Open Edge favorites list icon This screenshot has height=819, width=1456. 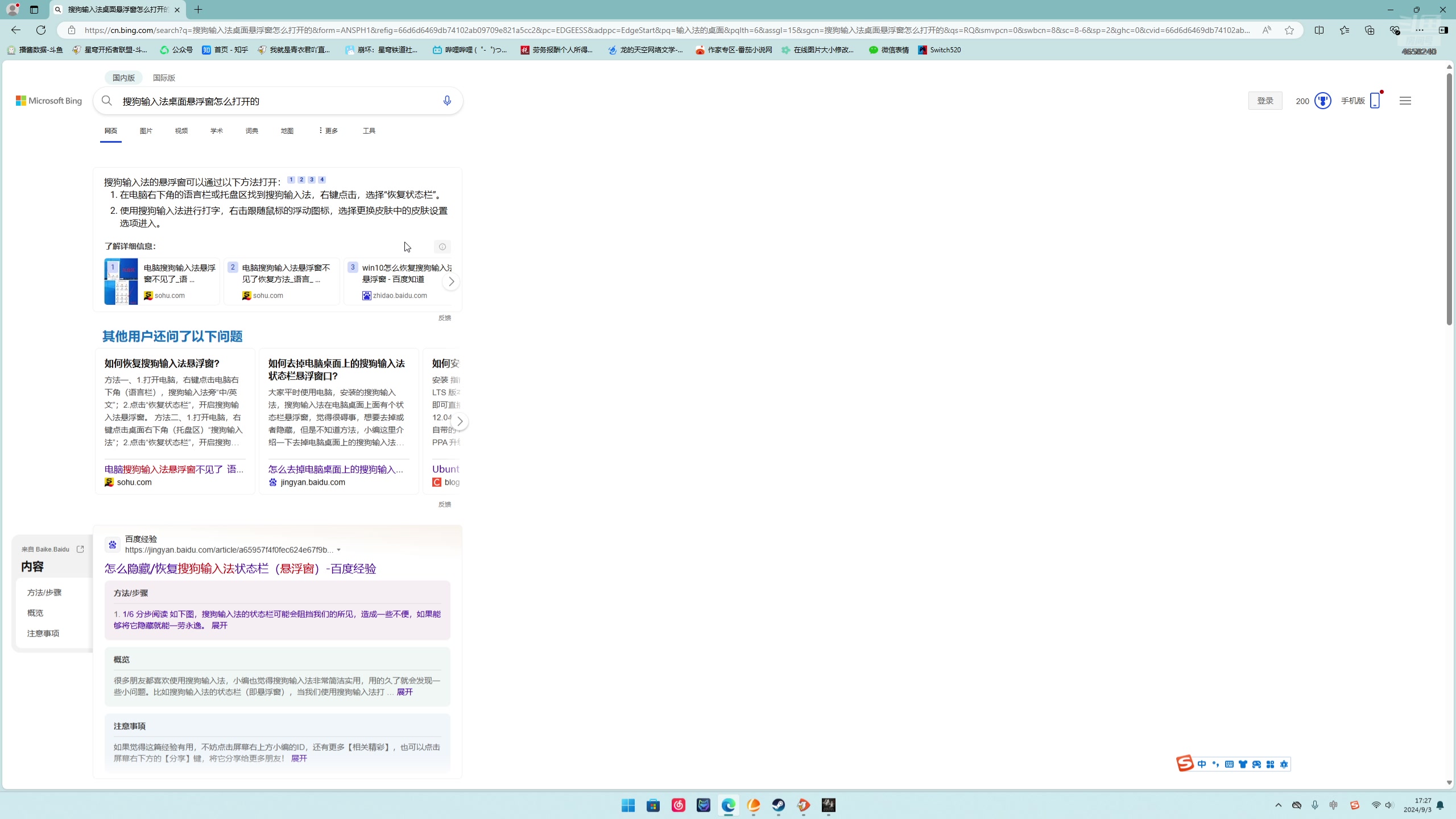[x=1345, y=30]
